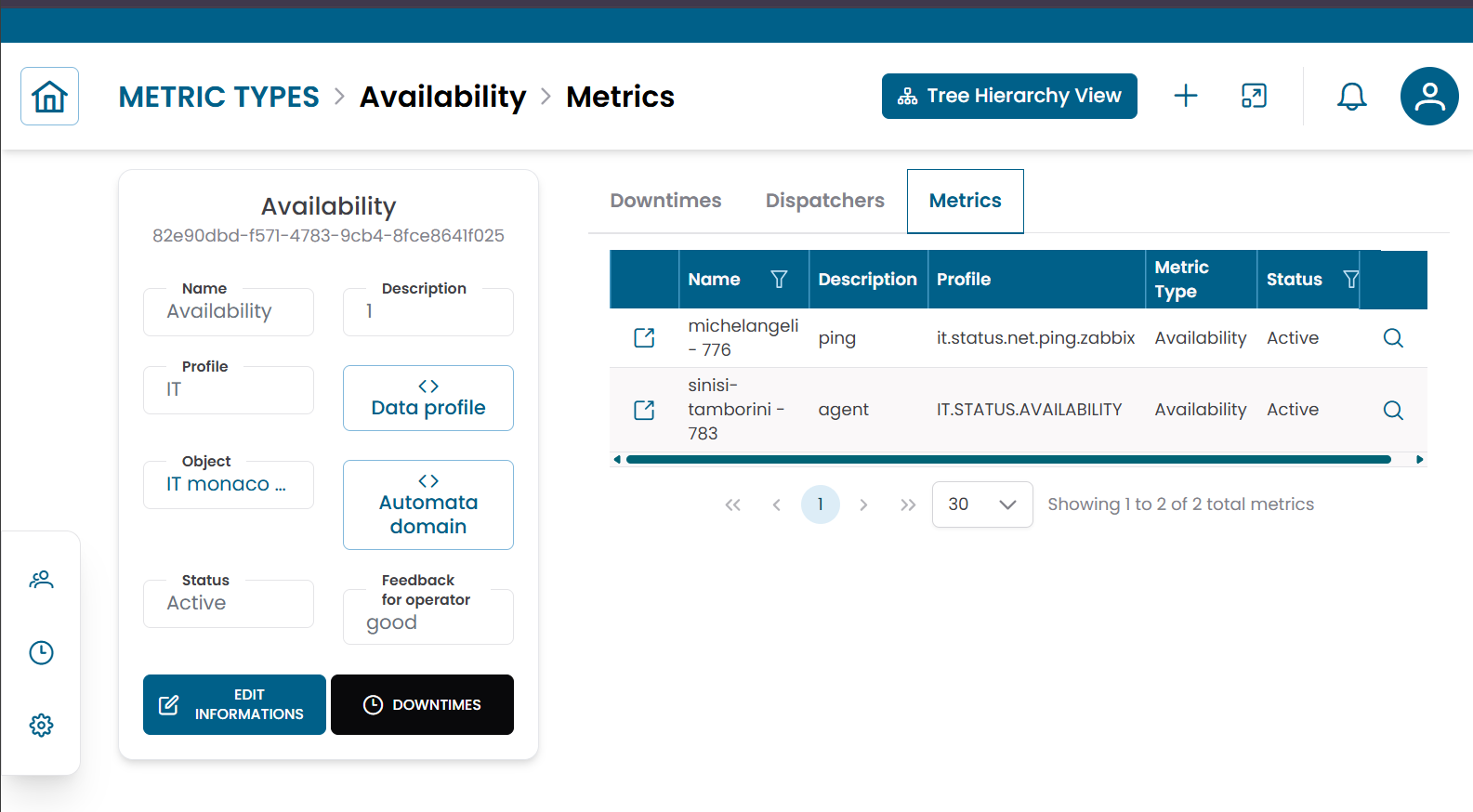Click michelangeli - 776 name cell
The height and width of the screenshot is (812, 1473).
[743, 337]
